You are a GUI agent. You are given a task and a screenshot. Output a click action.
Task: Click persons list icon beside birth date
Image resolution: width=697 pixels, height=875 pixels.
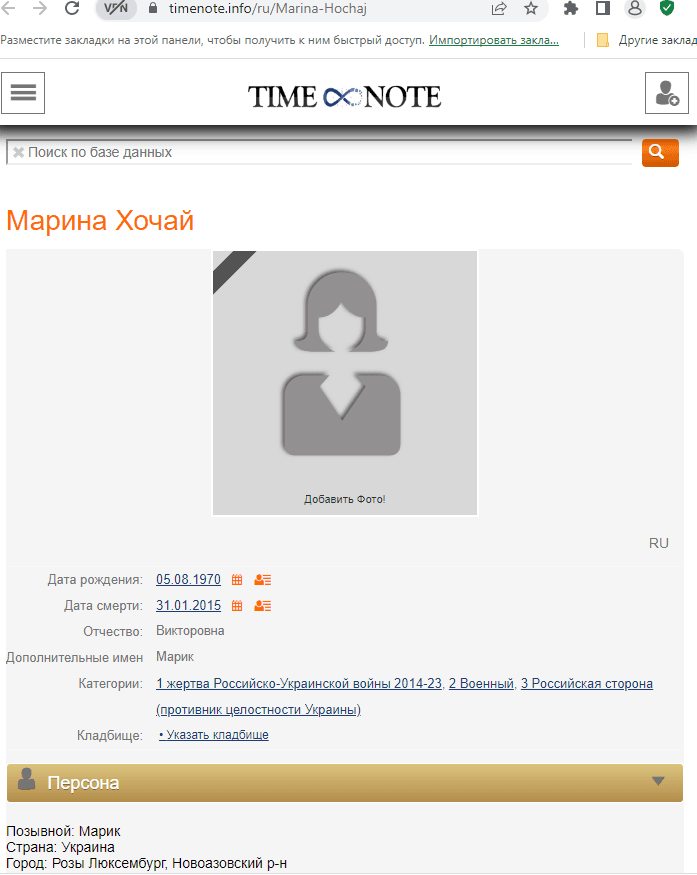(262, 580)
